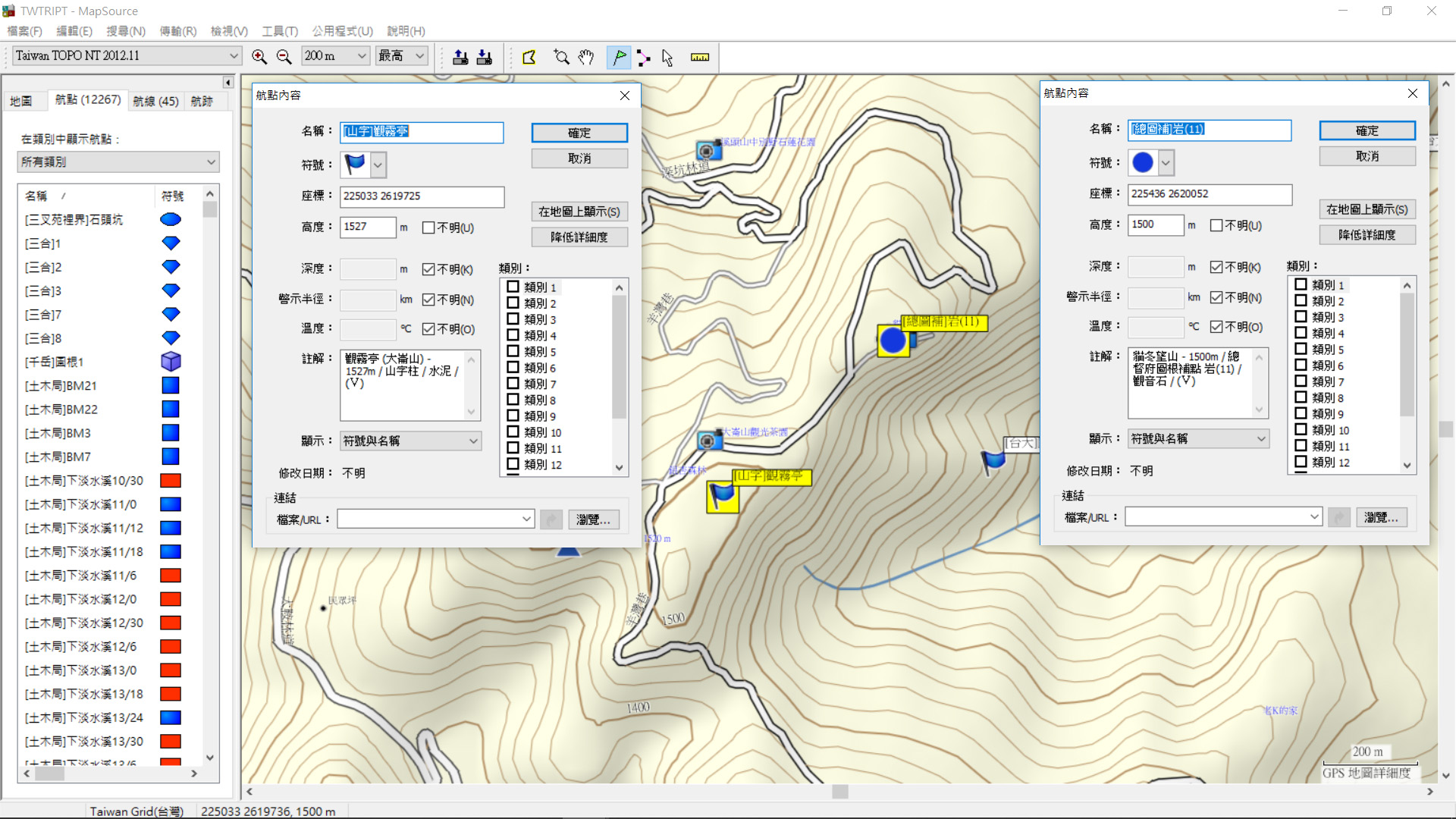Toggle 不明(K) depth checkbox in right dialog
The image size is (1456, 819).
(x=1216, y=267)
